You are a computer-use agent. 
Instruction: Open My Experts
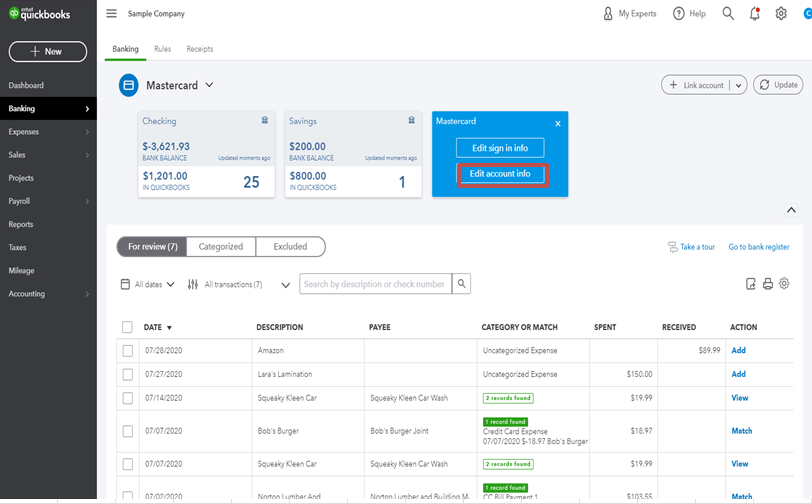point(630,13)
